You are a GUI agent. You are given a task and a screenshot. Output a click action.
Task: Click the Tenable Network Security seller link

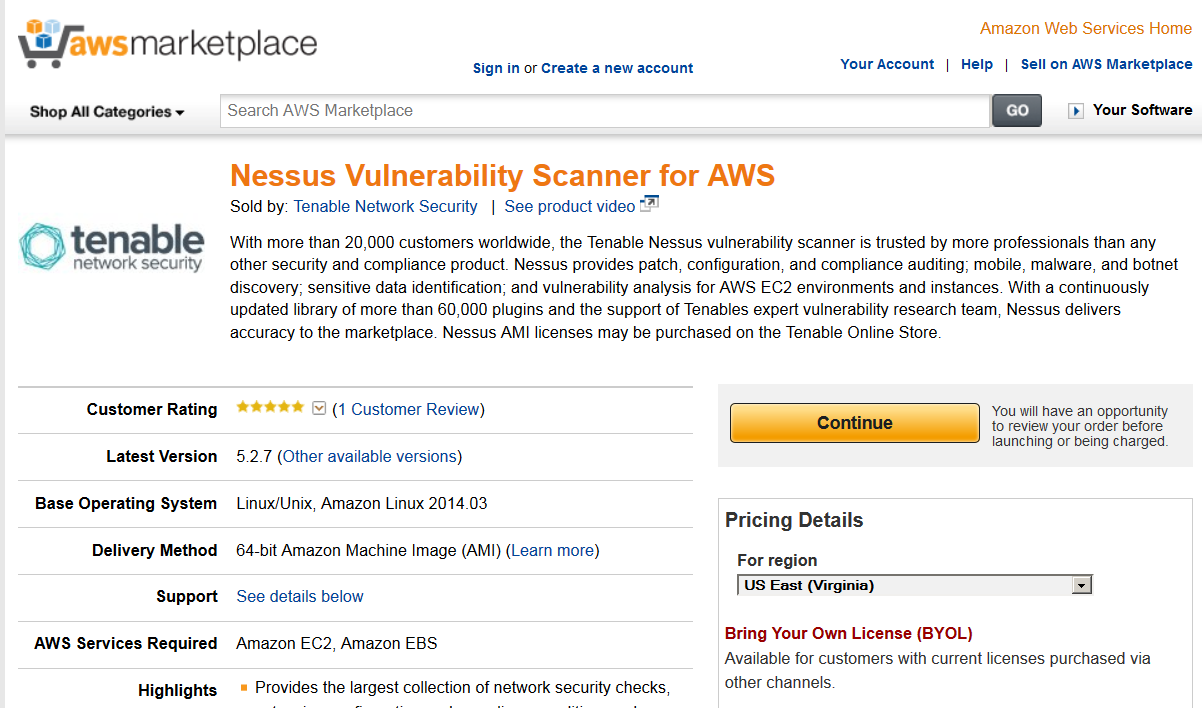click(385, 206)
